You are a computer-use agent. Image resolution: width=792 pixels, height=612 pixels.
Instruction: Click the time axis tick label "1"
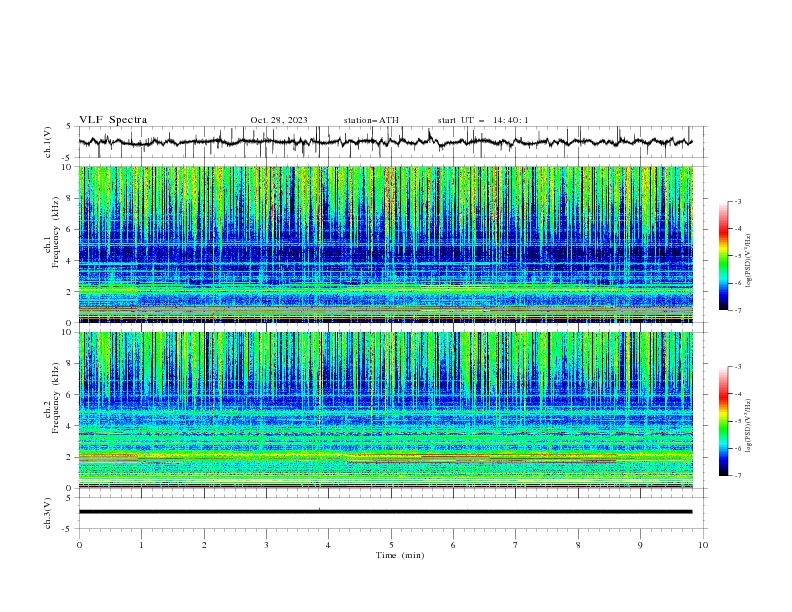(141, 545)
